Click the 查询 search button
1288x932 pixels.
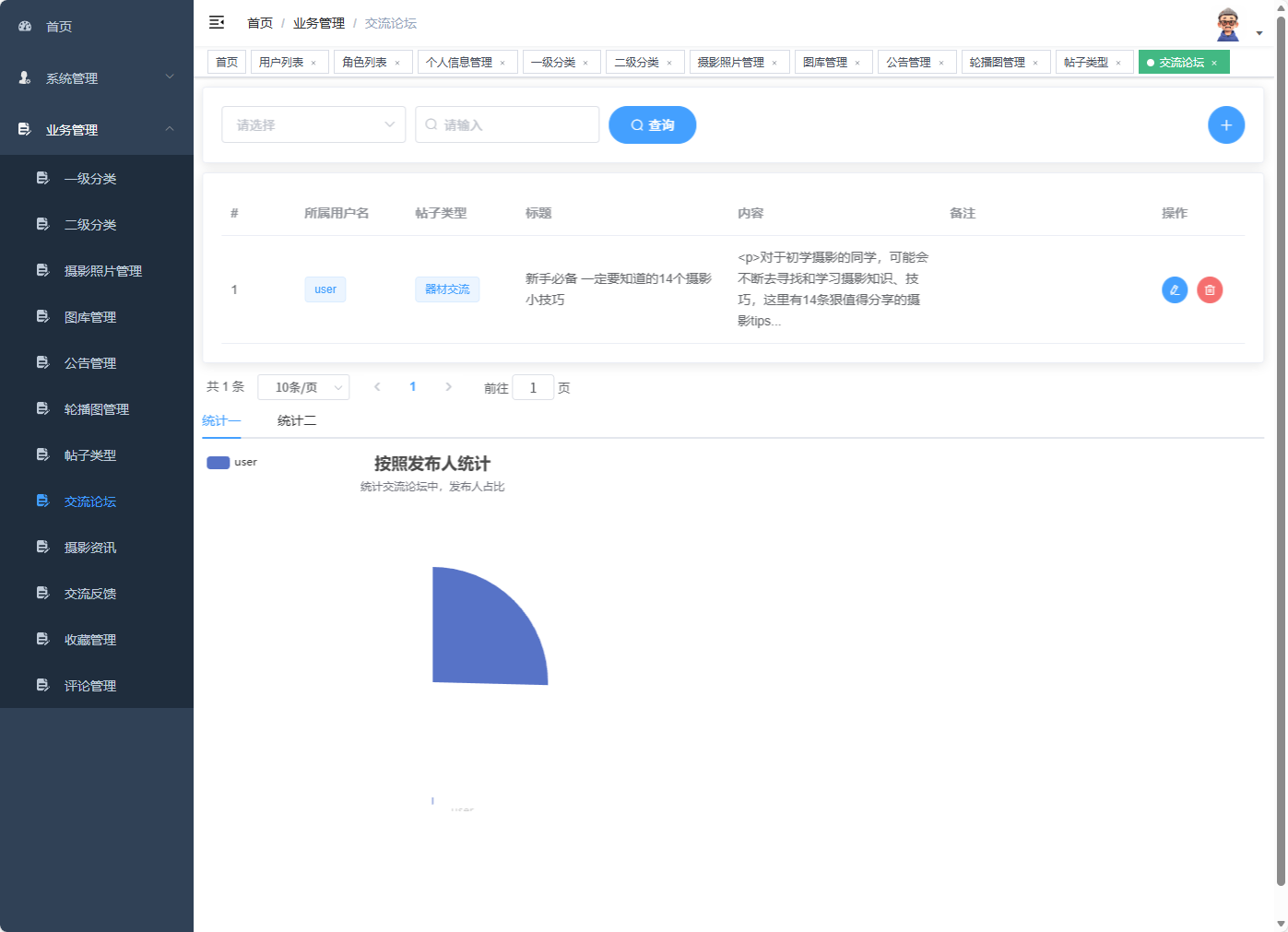point(652,124)
